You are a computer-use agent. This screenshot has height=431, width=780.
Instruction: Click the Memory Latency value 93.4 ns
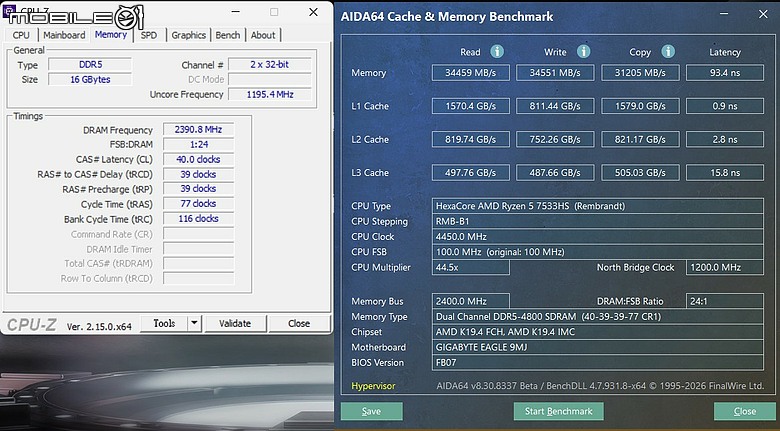[725, 73]
